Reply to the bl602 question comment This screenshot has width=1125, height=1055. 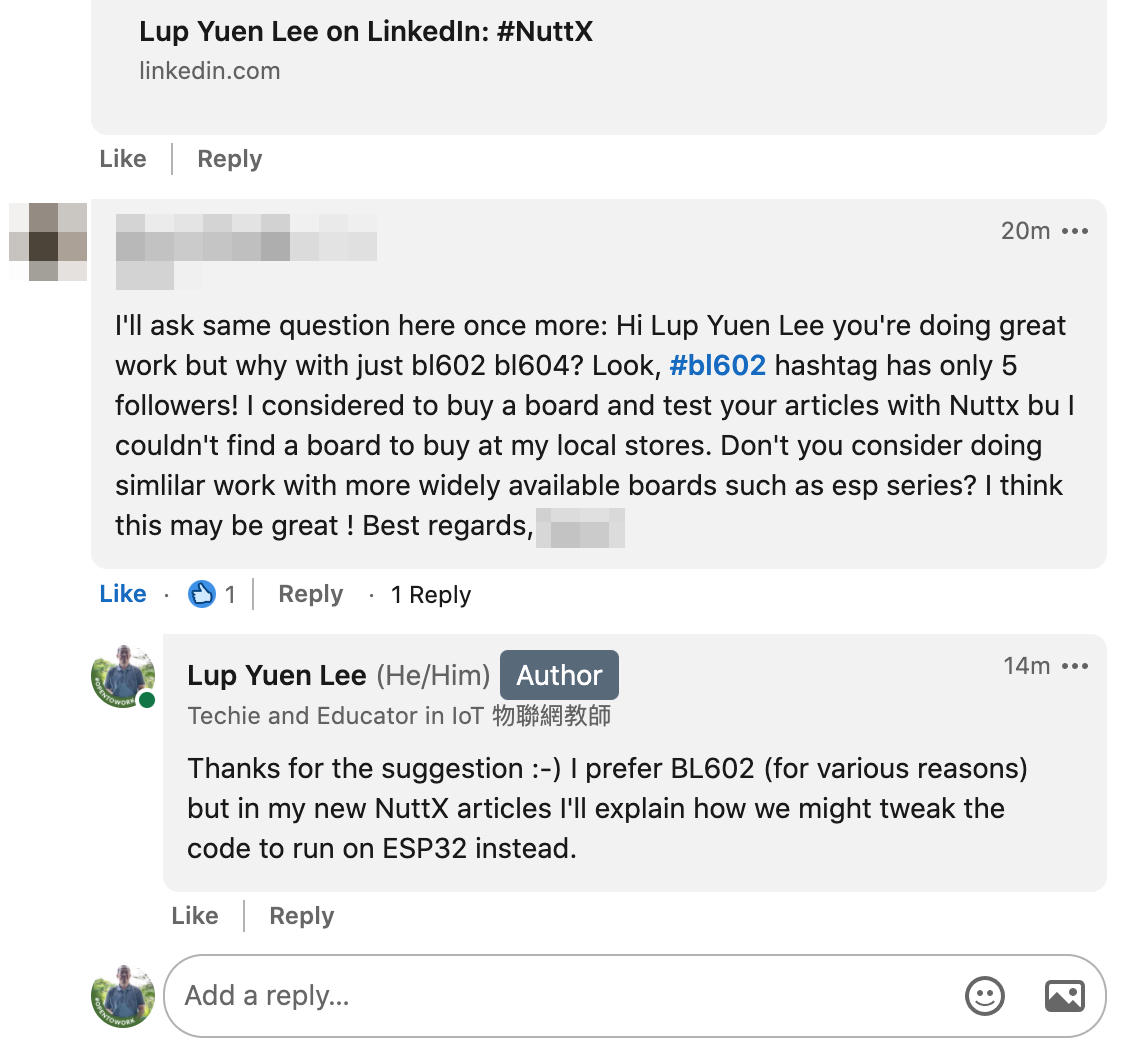[310, 594]
